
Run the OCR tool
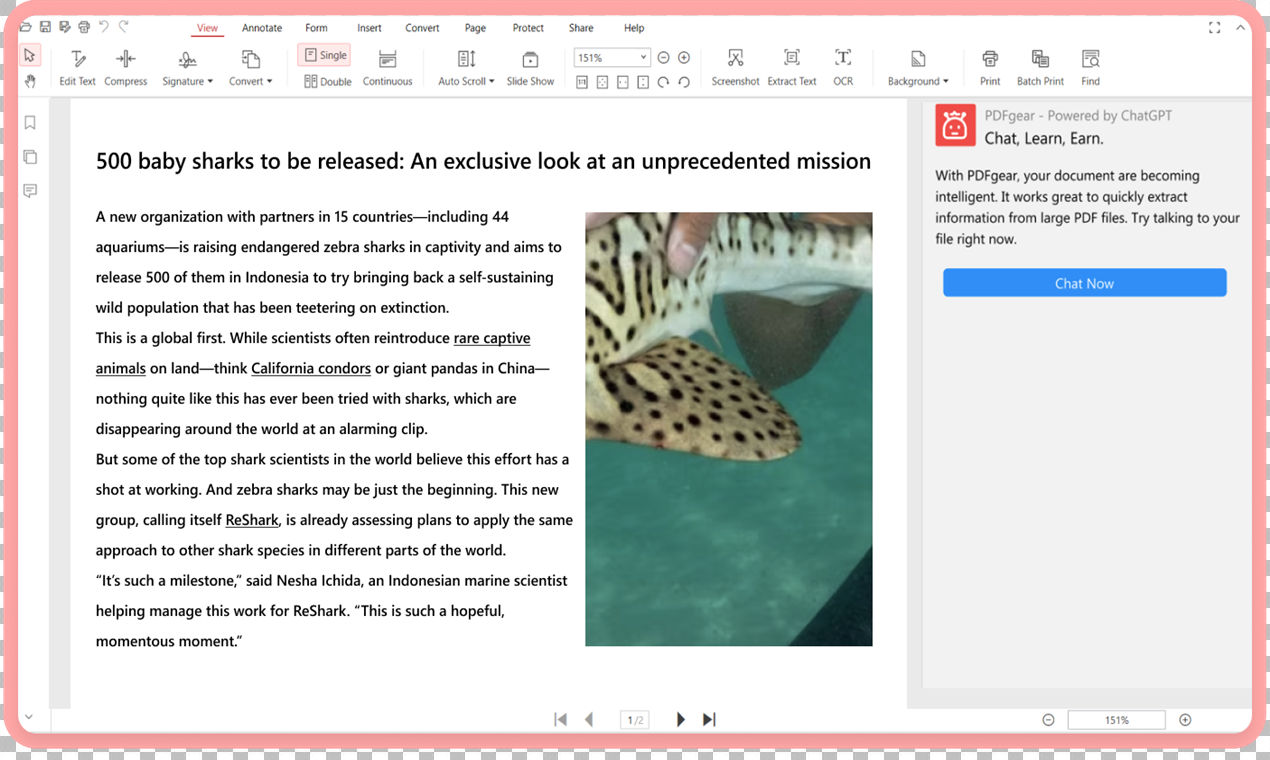click(x=843, y=68)
